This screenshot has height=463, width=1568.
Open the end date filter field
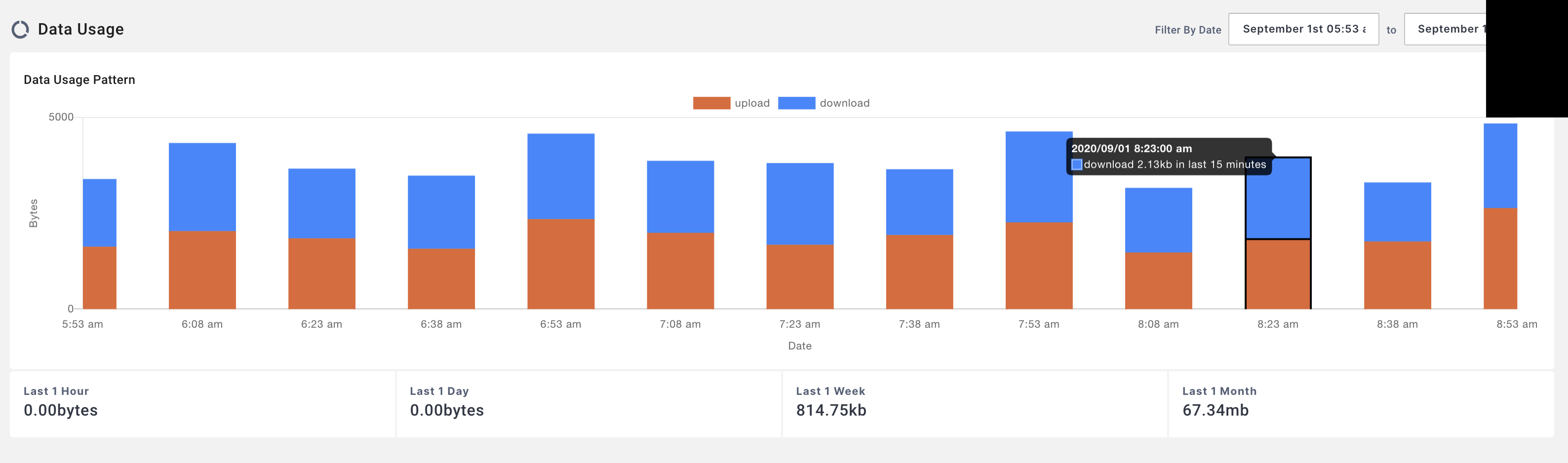1446,29
